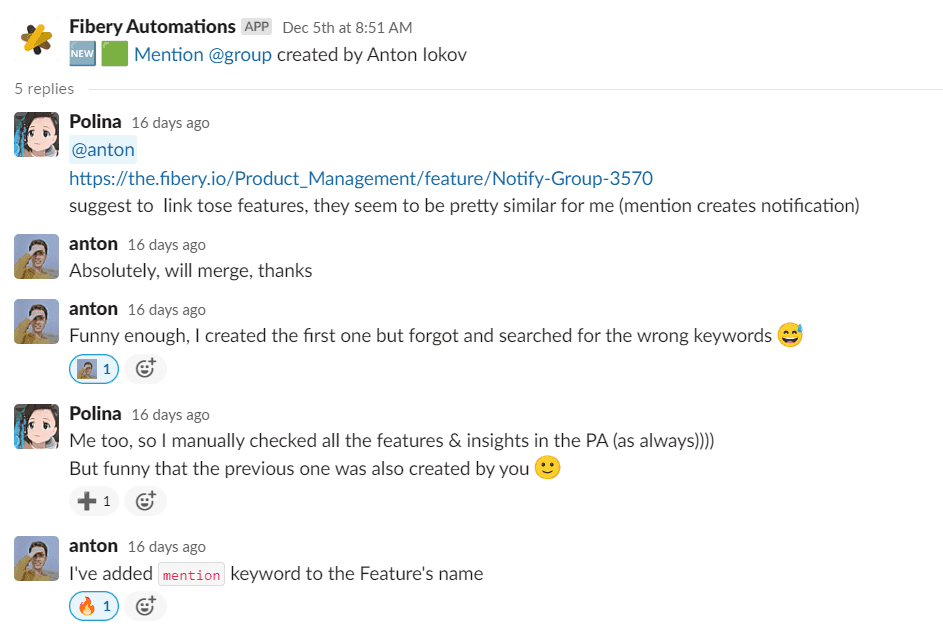Click anton's avatar on the last message
The height and width of the screenshot is (631, 943).
(37, 559)
